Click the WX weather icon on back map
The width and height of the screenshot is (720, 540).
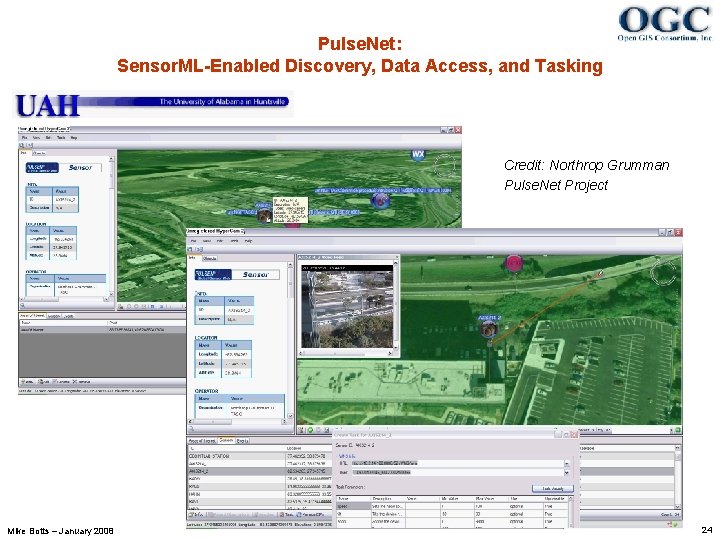pos(418,154)
